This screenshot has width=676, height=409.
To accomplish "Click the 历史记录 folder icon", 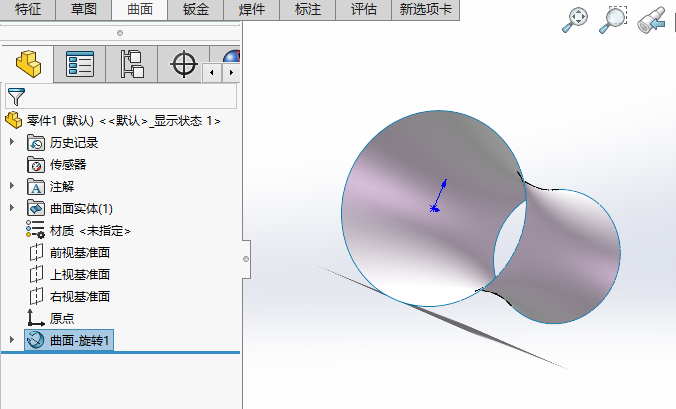I will (36, 143).
